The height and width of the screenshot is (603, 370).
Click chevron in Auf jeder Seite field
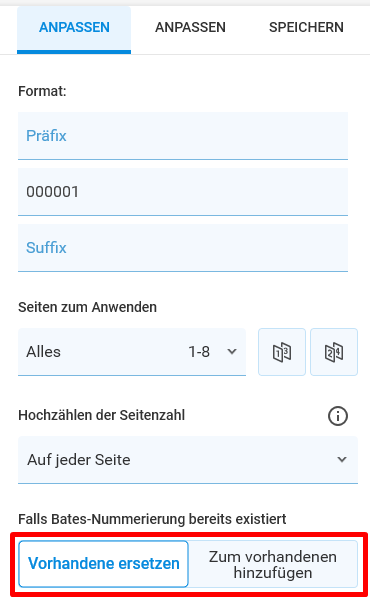pyautogui.click(x=342, y=460)
